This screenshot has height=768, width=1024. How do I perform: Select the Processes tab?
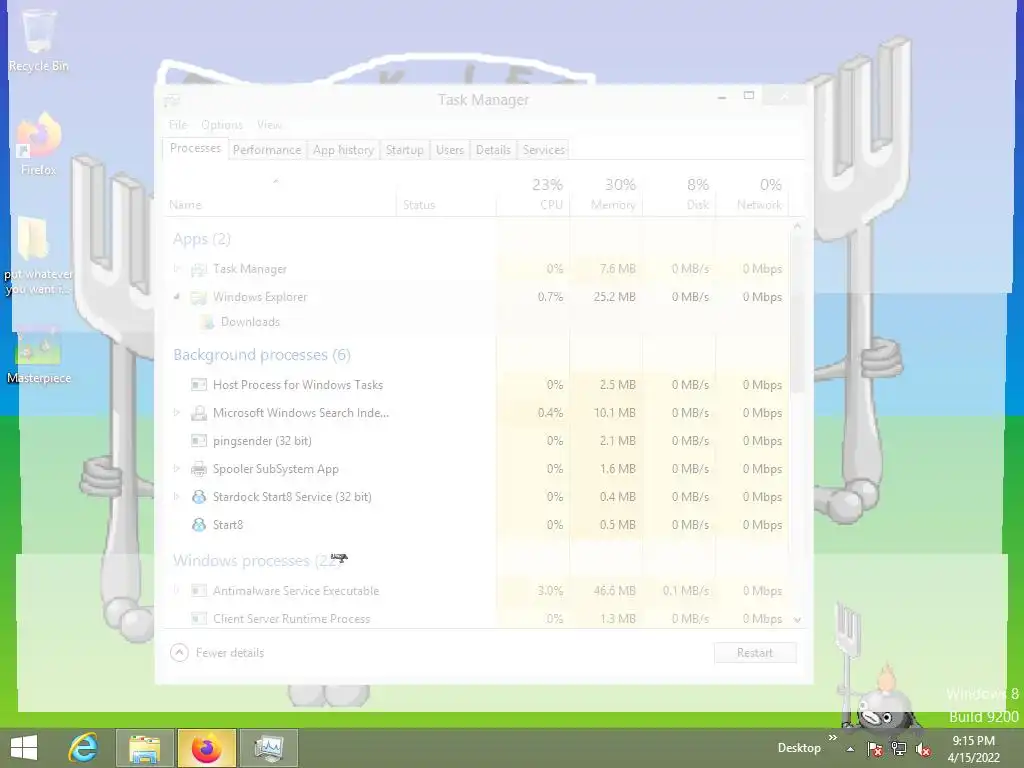(x=195, y=148)
